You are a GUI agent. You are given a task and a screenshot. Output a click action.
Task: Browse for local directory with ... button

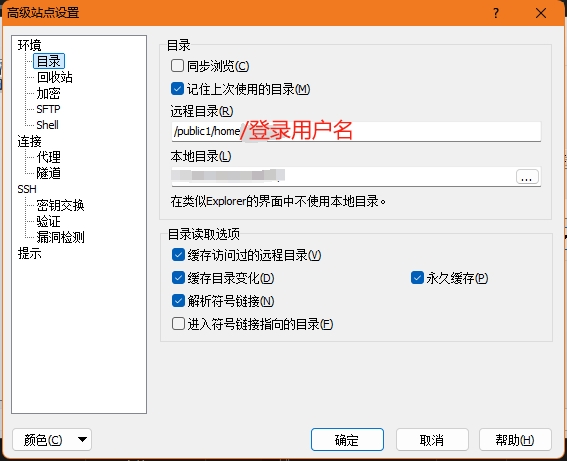coord(527,177)
